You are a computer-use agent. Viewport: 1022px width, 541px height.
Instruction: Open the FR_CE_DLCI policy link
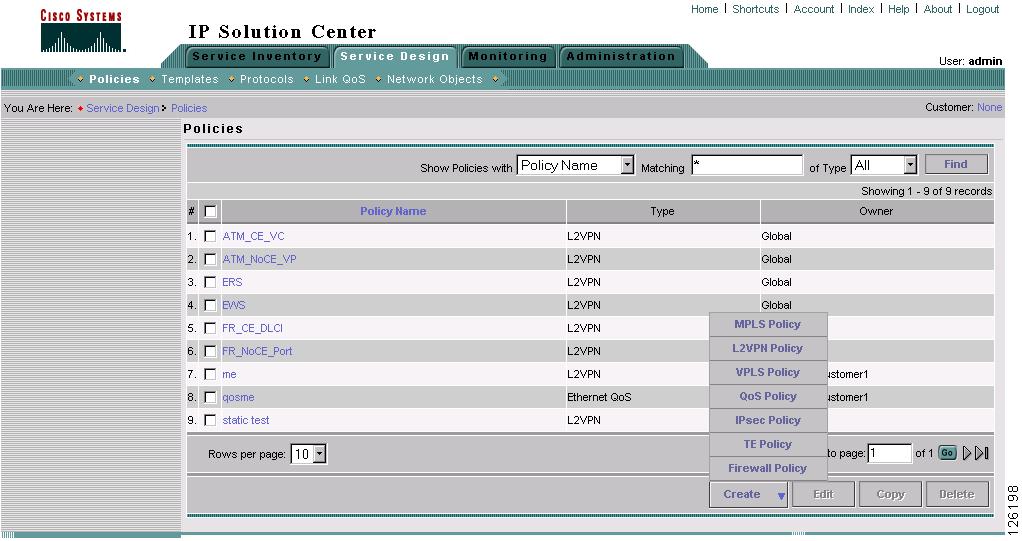tap(252, 328)
